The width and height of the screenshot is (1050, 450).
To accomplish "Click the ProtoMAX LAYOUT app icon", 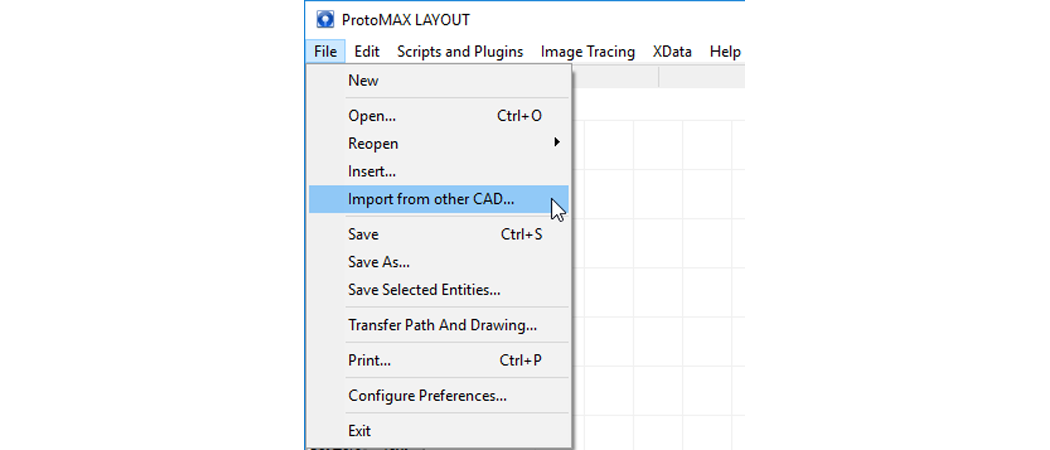I will (x=325, y=19).
